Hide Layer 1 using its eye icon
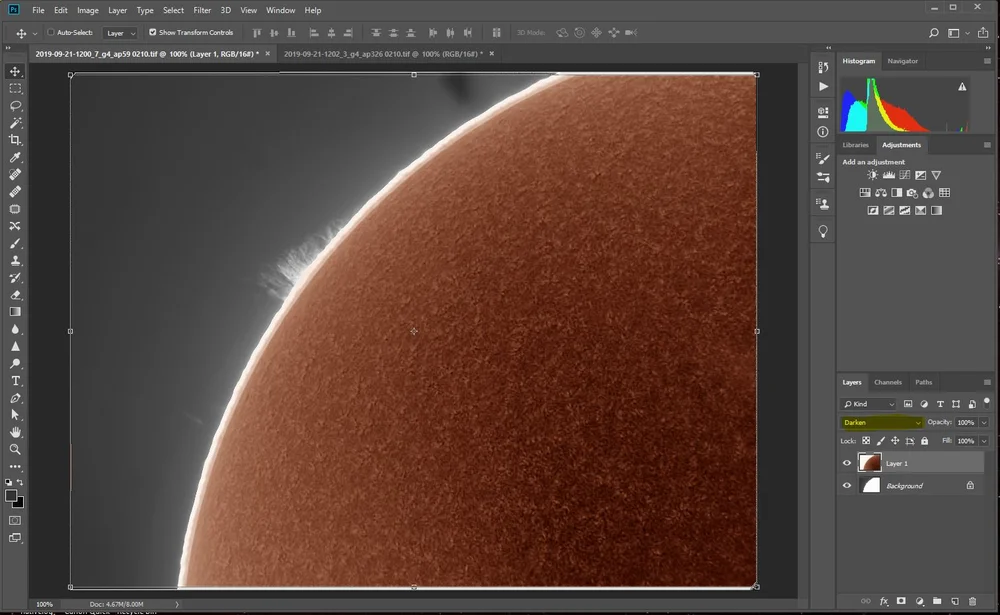The width and height of the screenshot is (1000, 615). coord(847,463)
